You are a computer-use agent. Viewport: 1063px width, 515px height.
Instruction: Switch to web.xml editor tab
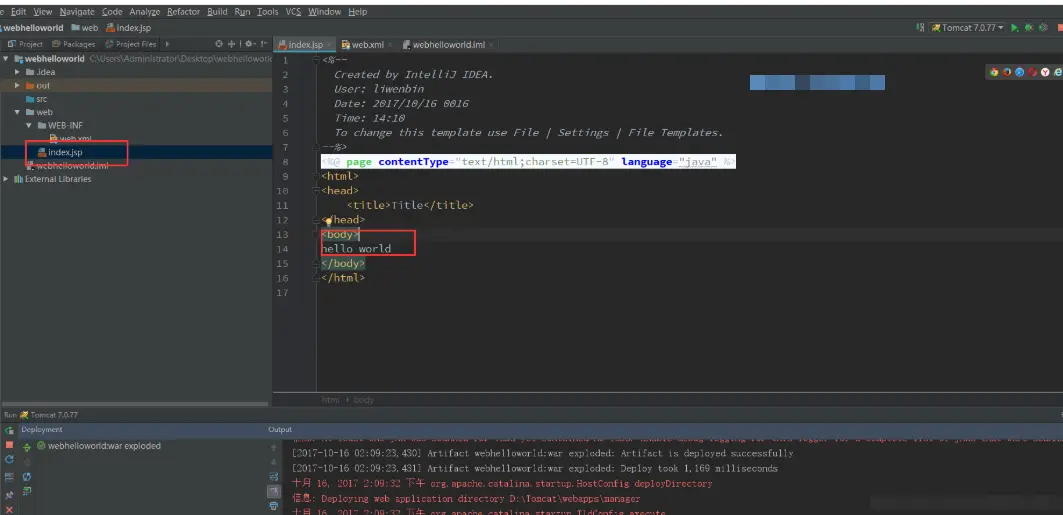367,45
